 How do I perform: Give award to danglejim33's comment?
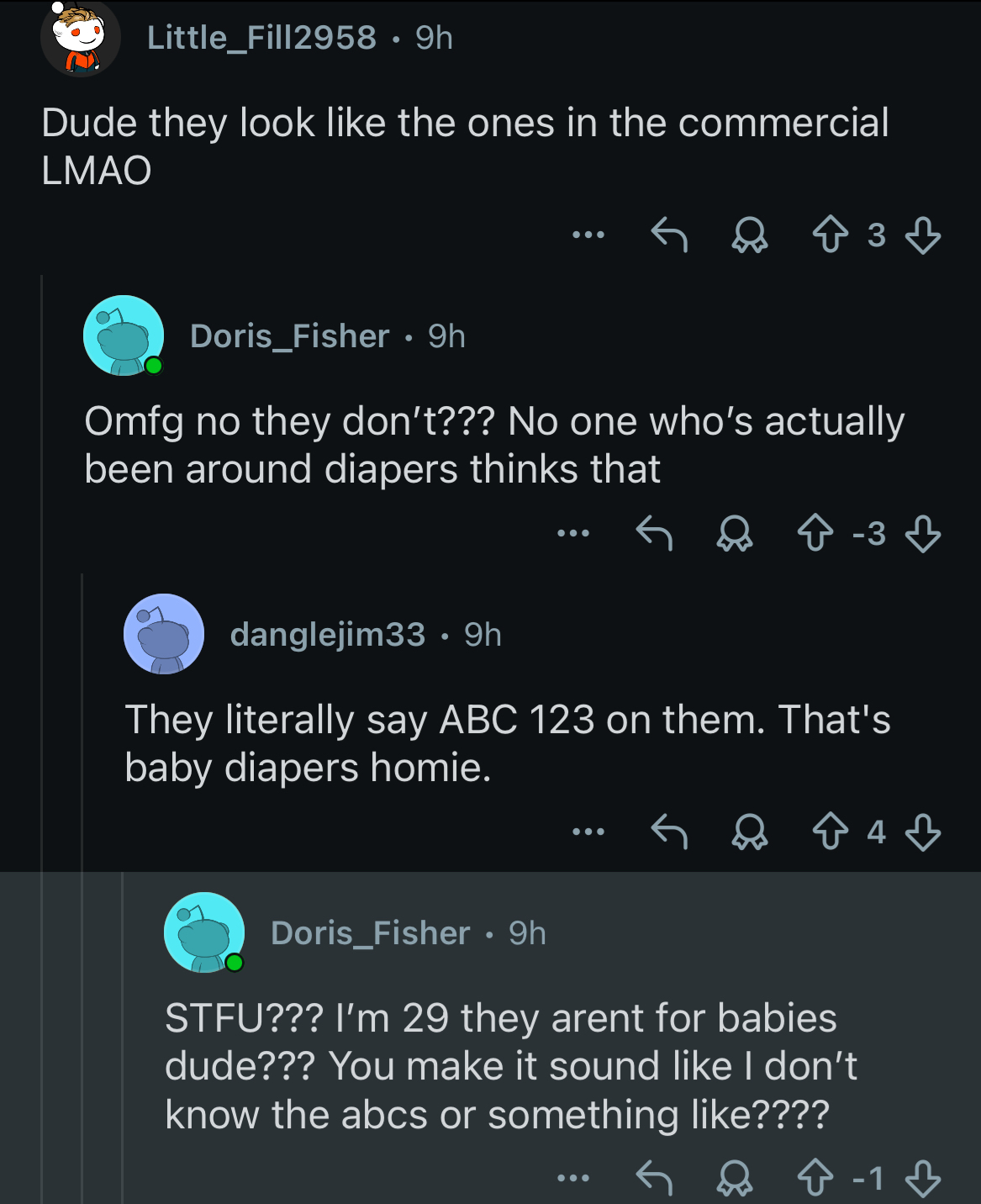point(749,832)
